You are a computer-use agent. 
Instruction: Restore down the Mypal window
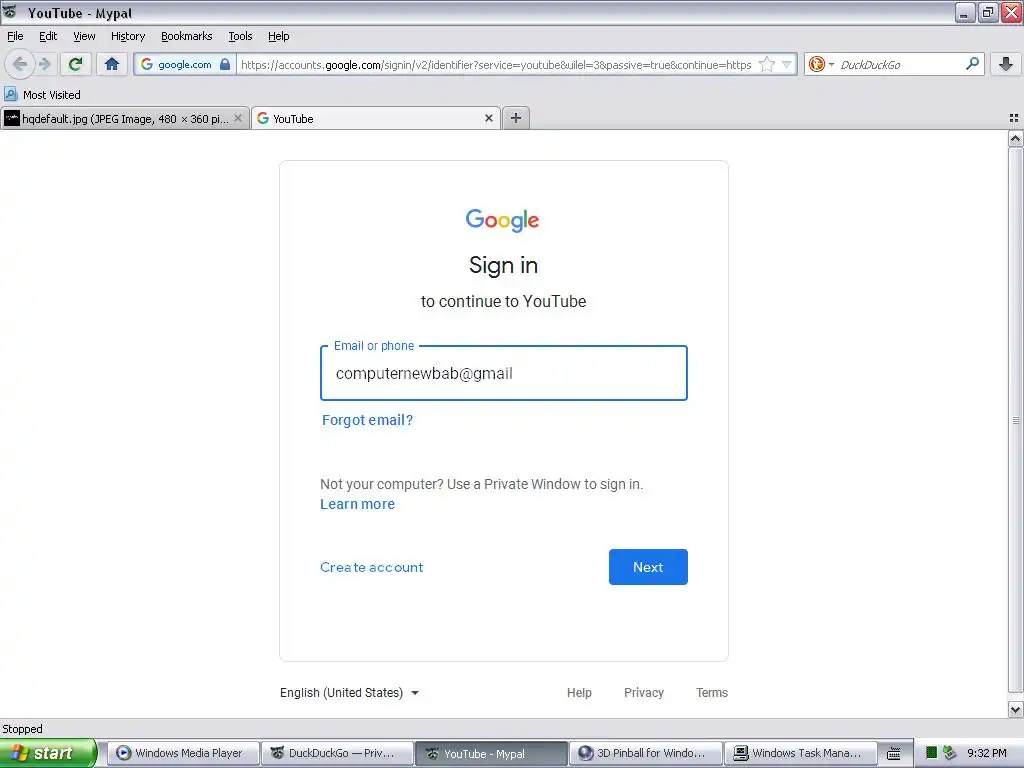click(x=988, y=12)
